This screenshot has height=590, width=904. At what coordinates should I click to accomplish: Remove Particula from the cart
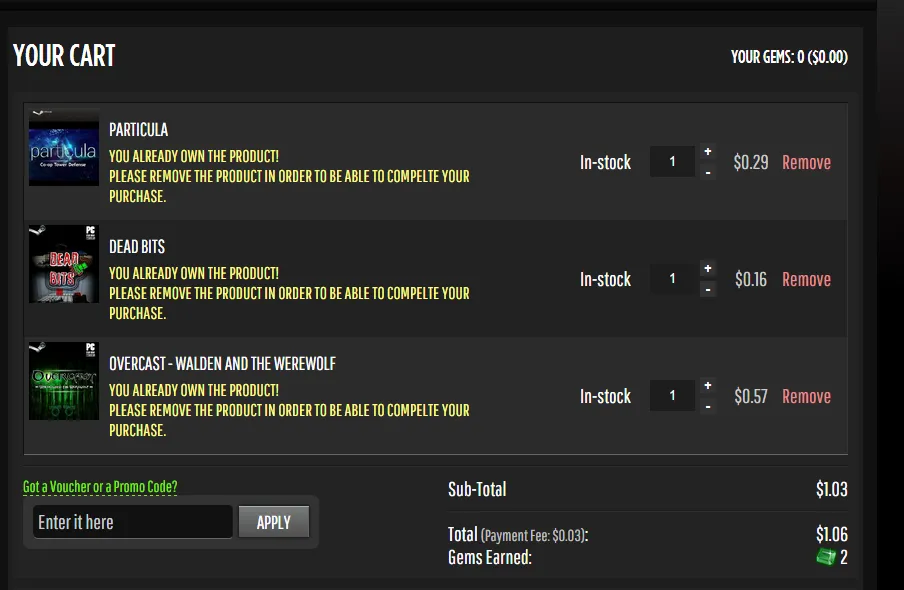coord(806,162)
